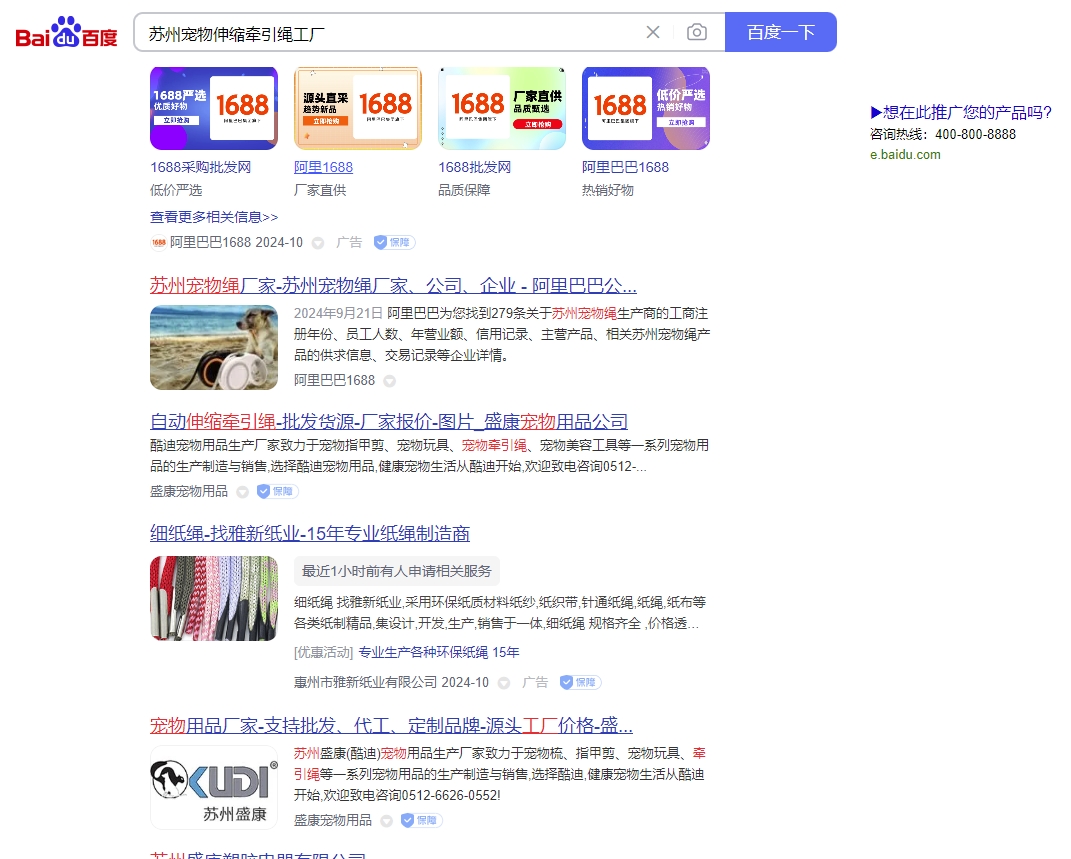The height and width of the screenshot is (859, 1071).
Task: Expand the arrow next to 盛康宠物用品 under the 自动伸缩牵引绳 result
Action: [x=242, y=492]
